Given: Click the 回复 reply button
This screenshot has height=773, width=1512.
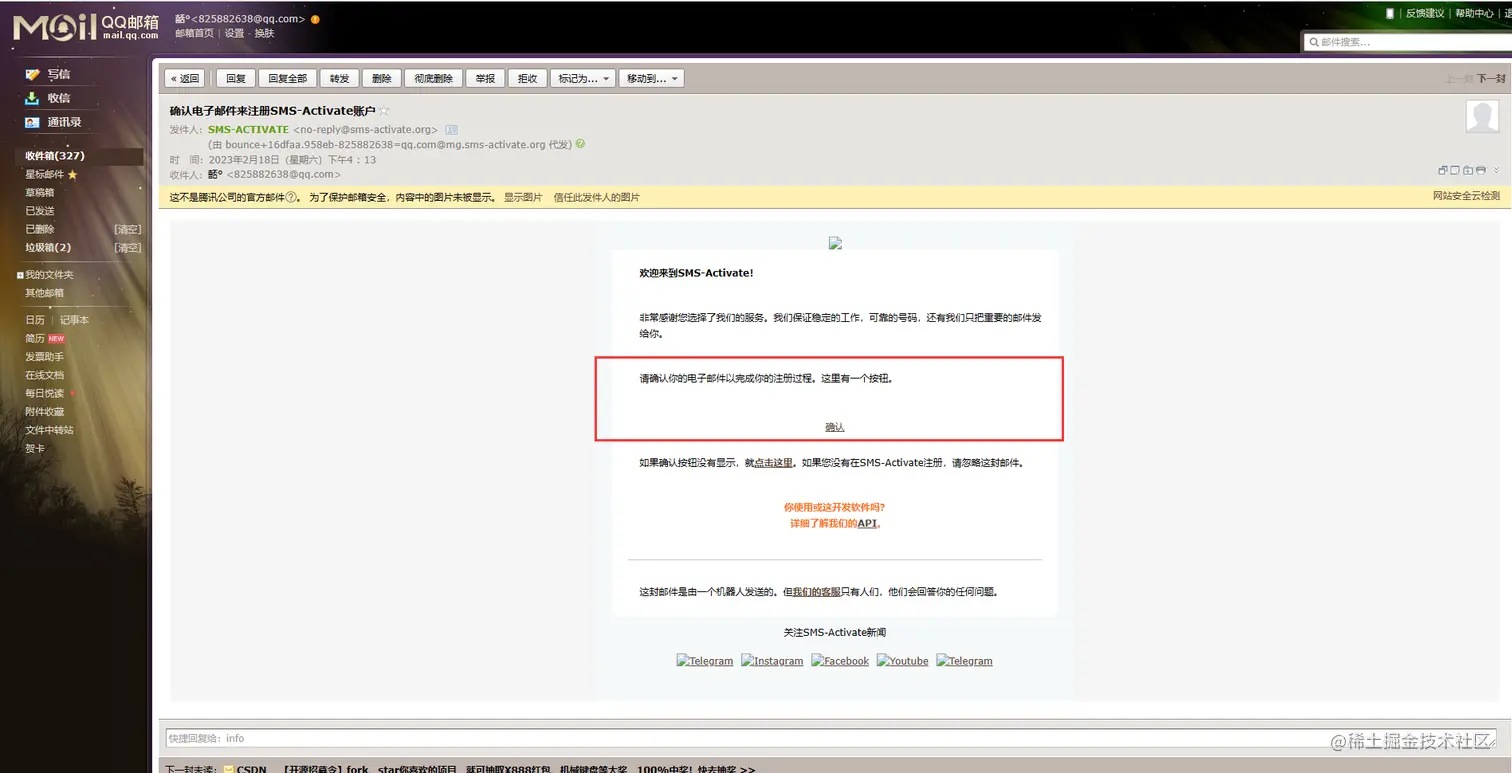Looking at the screenshot, I should 236,78.
